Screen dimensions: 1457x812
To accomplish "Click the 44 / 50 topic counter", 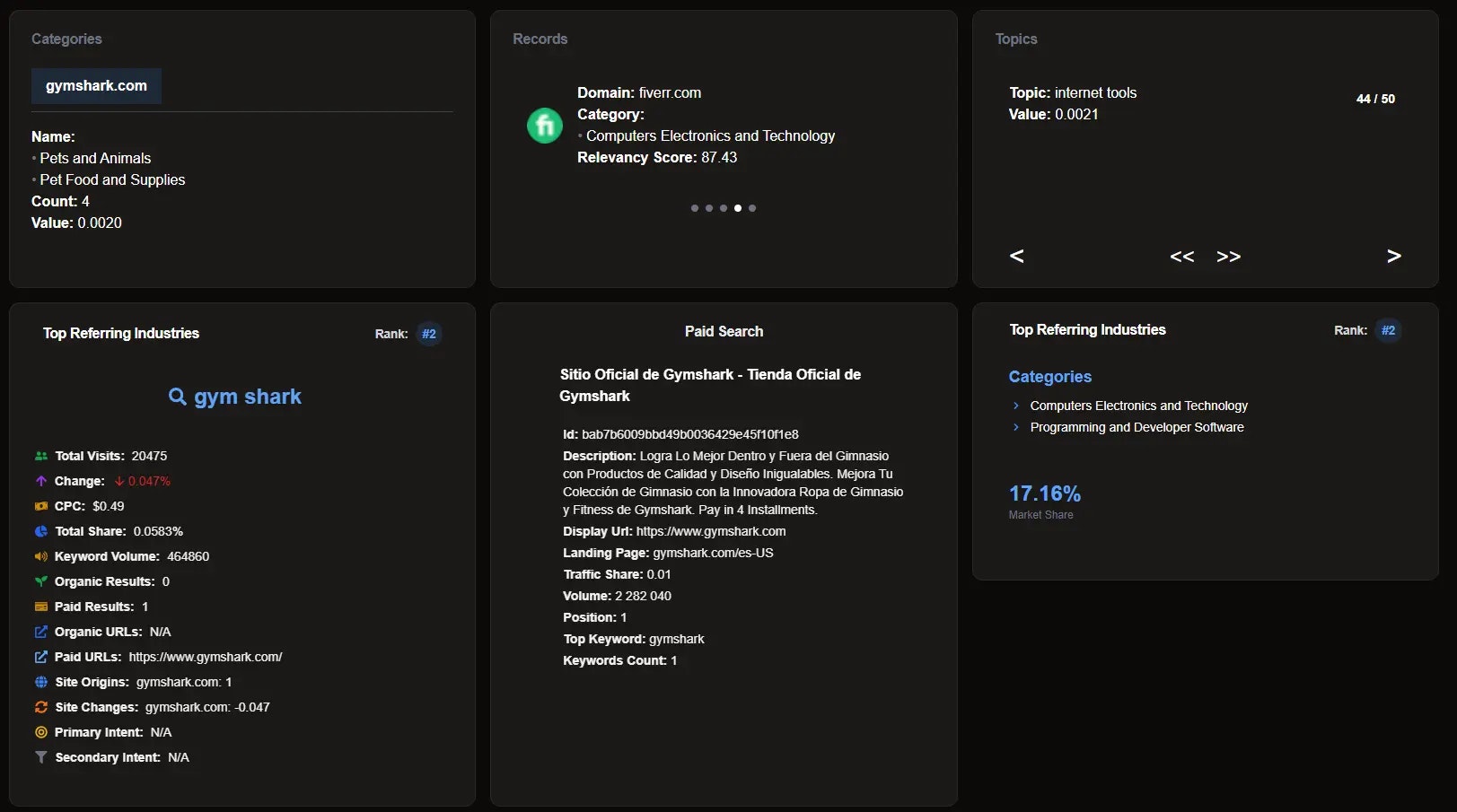I will 1375,99.
